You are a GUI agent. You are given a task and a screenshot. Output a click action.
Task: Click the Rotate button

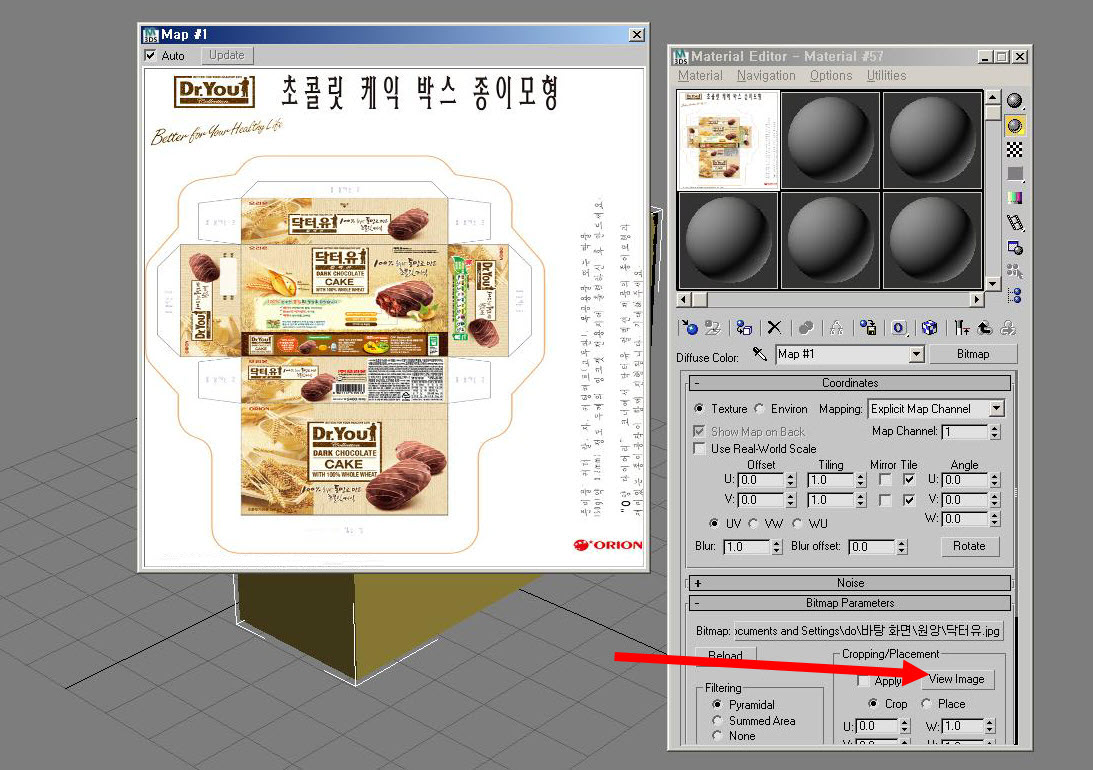(970, 546)
